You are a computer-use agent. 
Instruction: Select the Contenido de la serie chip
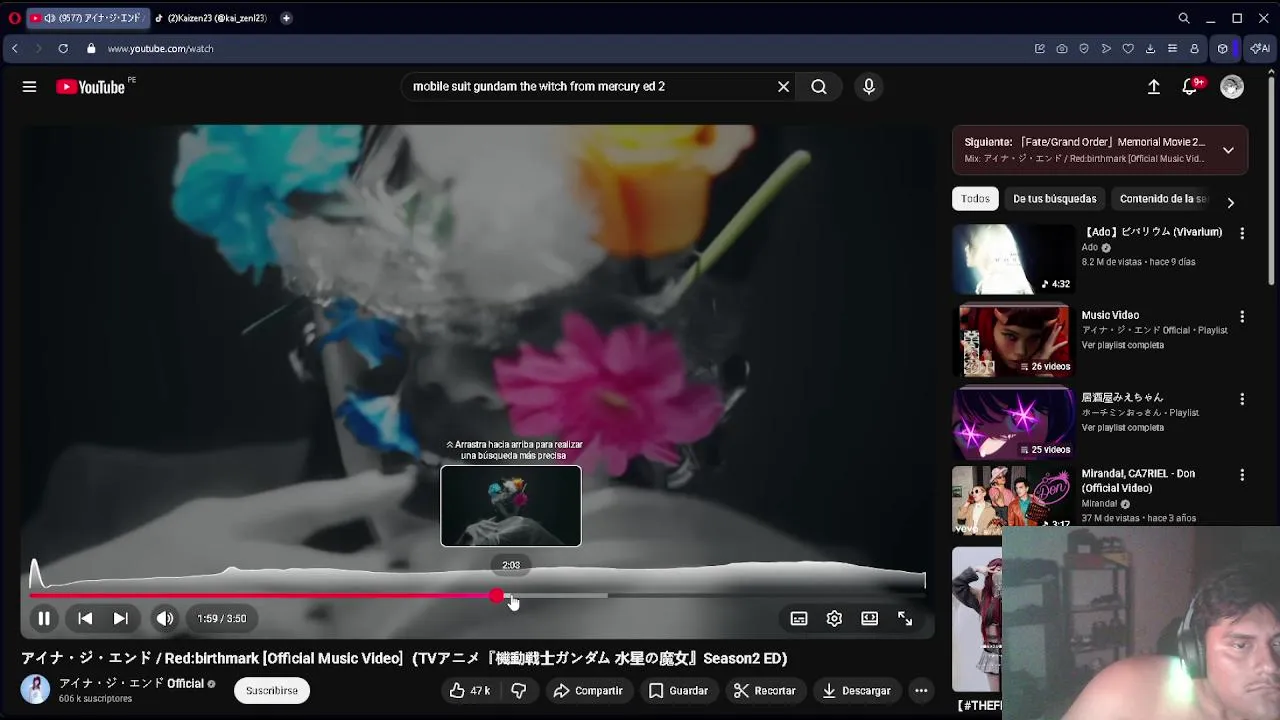tap(1163, 199)
